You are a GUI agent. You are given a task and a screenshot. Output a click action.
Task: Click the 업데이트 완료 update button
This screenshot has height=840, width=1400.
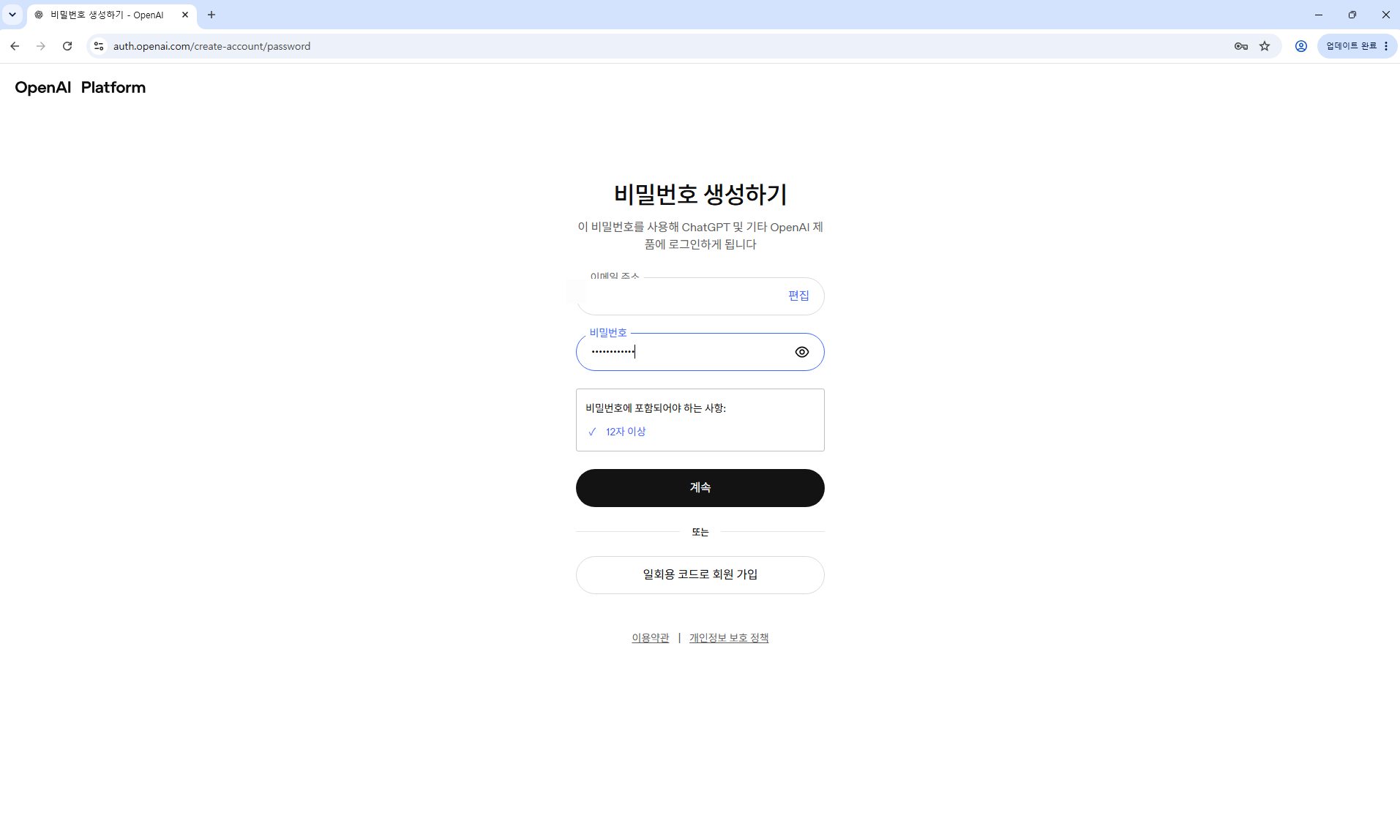pyautogui.click(x=1351, y=46)
